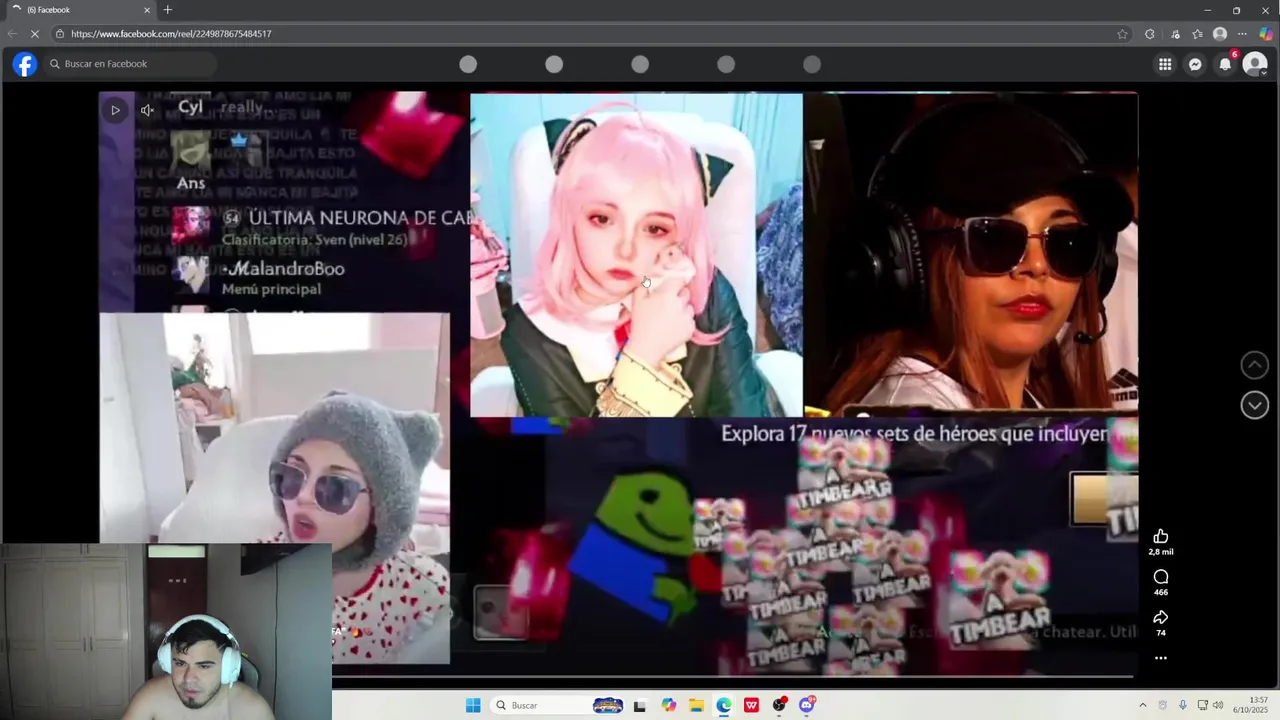Open the Windows Start menu
1280x720 pixels.
click(x=473, y=705)
